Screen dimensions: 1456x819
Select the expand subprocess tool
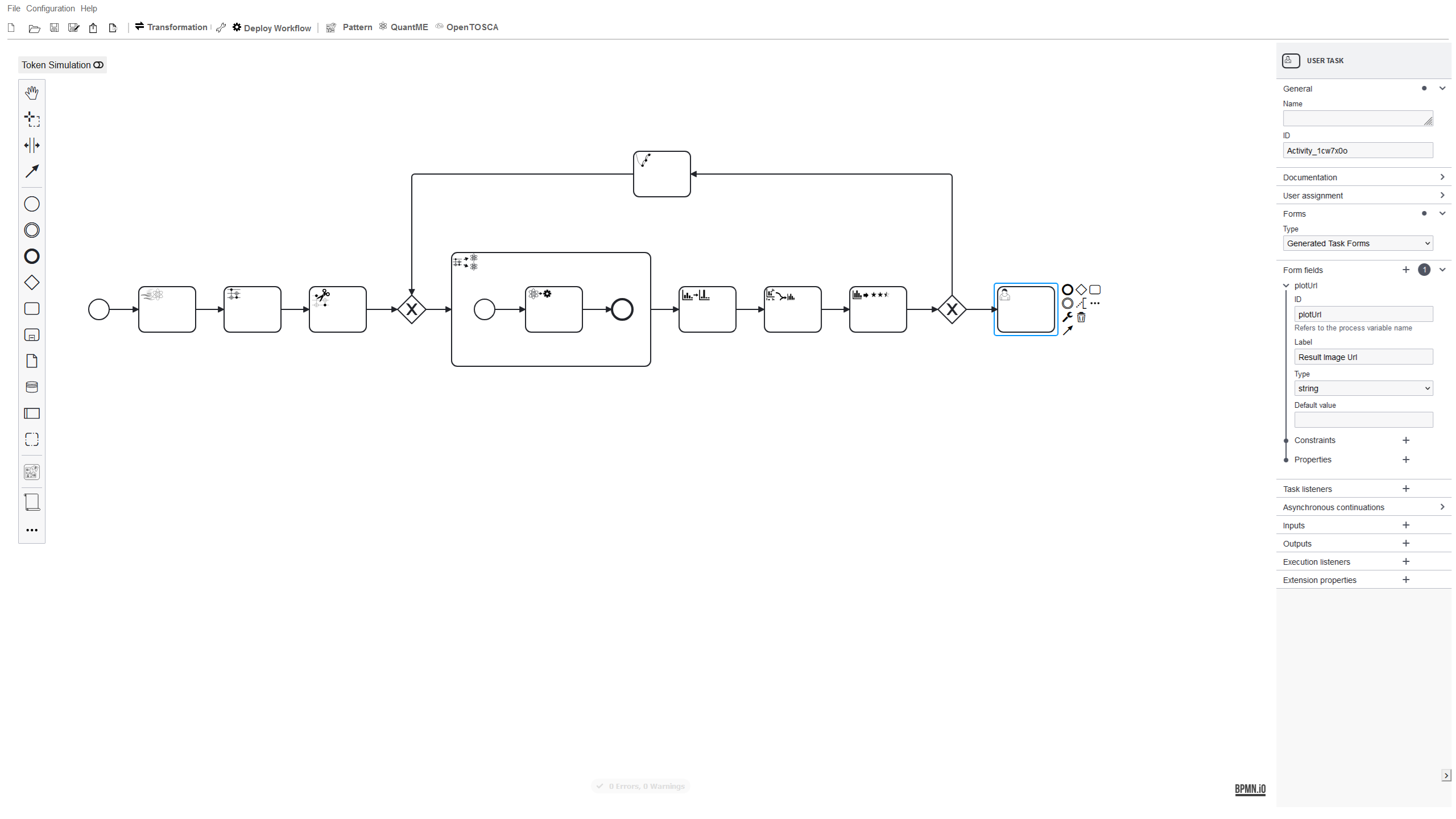click(32, 335)
